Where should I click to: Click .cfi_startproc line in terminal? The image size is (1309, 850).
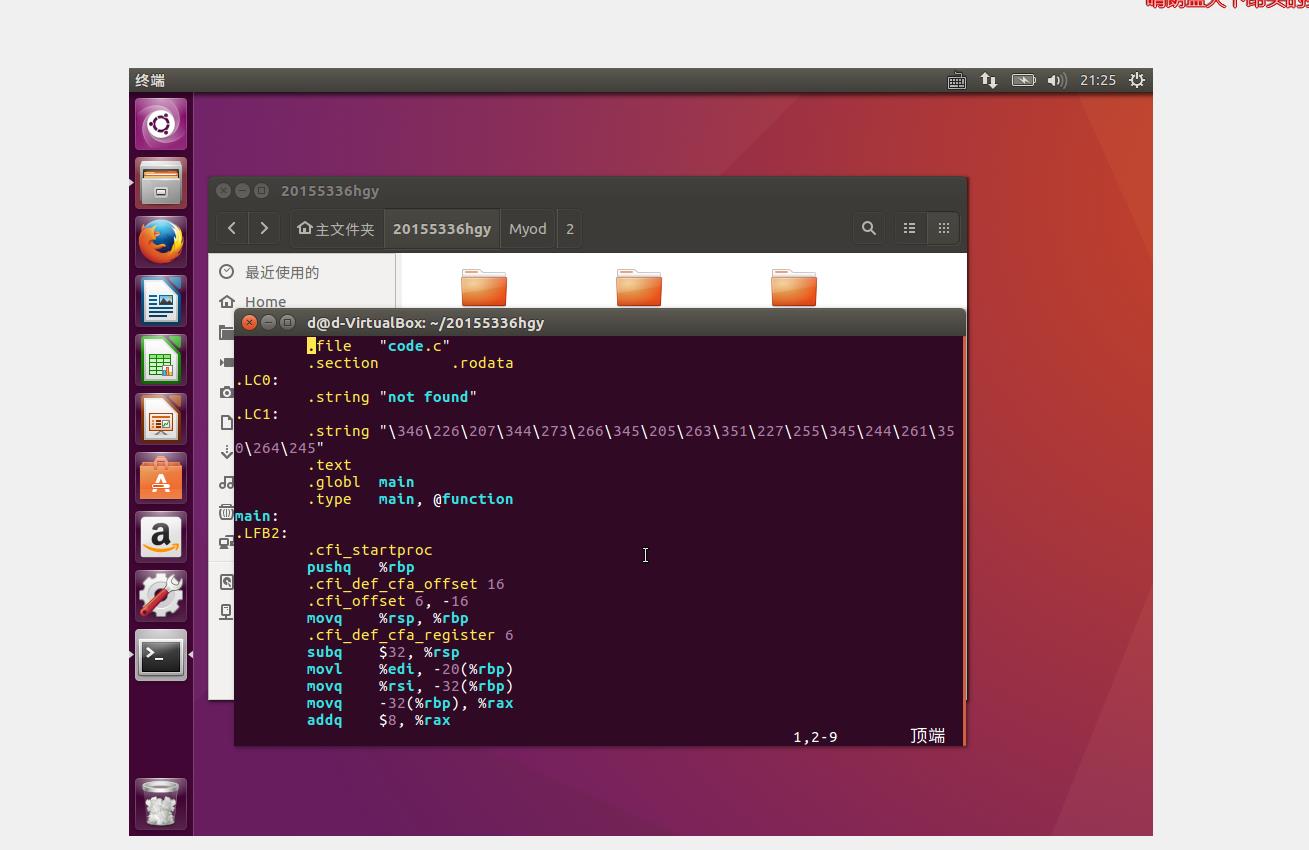pyautogui.click(x=370, y=550)
